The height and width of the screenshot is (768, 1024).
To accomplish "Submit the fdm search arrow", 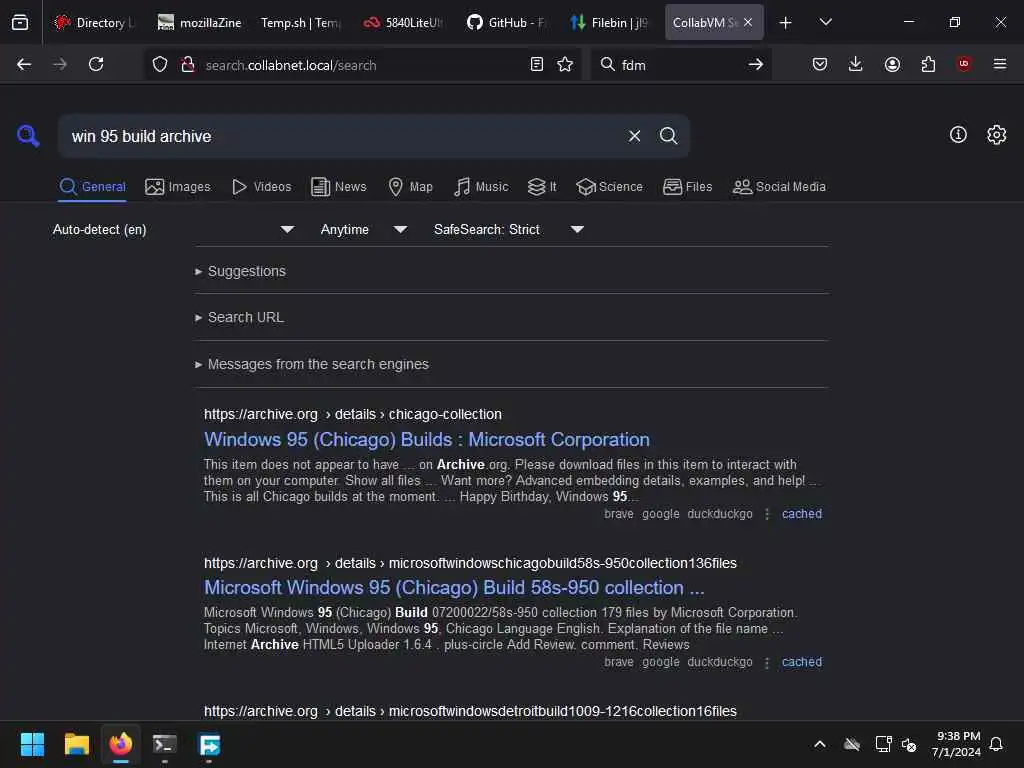I will [756, 64].
